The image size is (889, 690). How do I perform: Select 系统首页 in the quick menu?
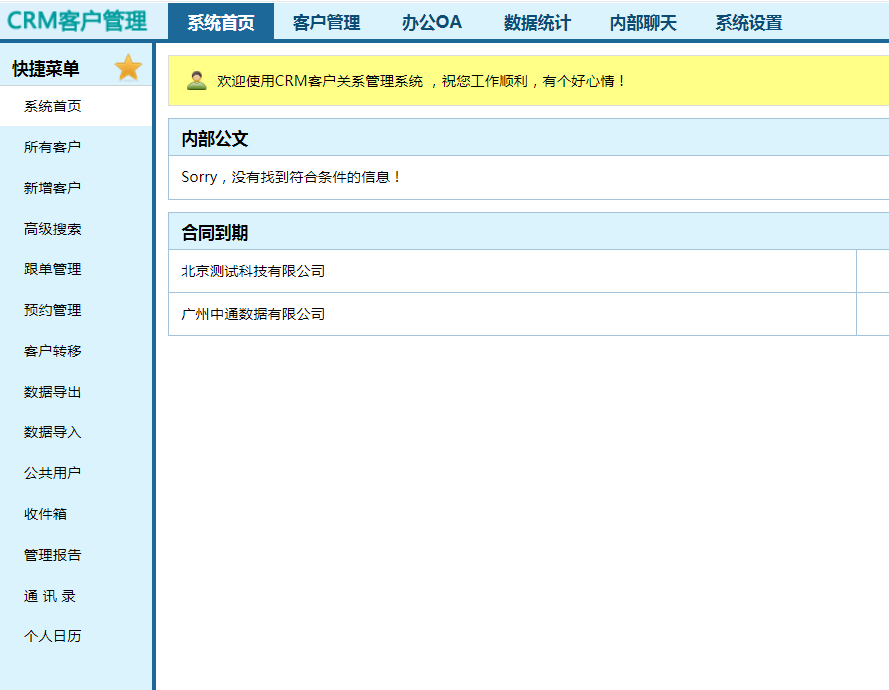point(53,106)
